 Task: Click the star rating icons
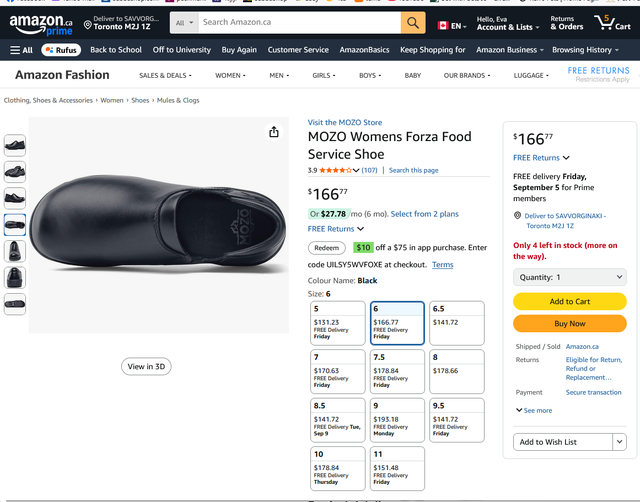335,170
